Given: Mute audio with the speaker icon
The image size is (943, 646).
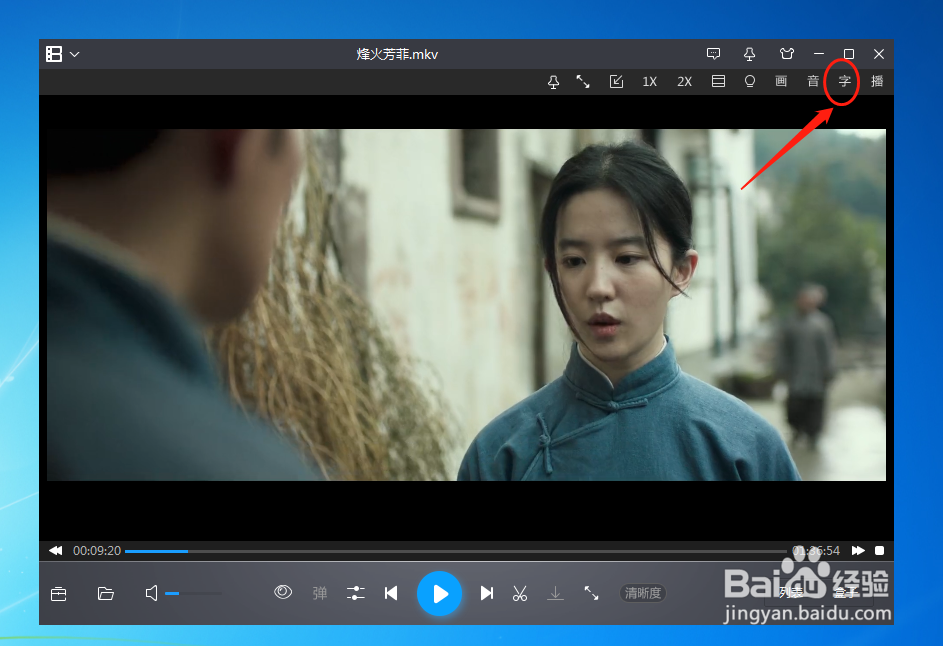Looking at the screenshot, I should [152, 593].
